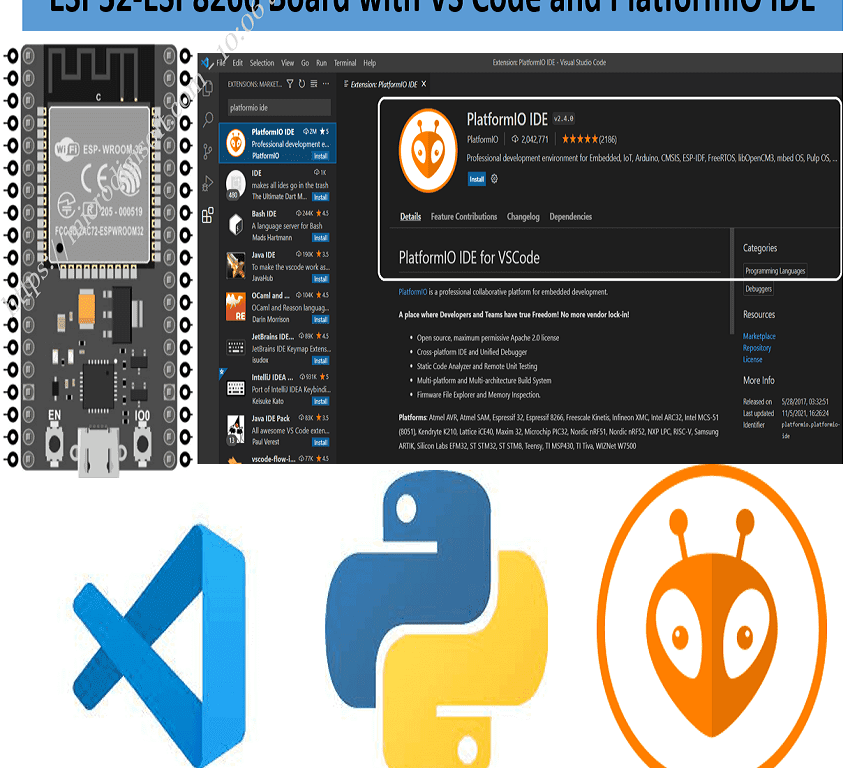
Task: Click the PlatformIO hyperlink in the description
Action: coord(411,292)
